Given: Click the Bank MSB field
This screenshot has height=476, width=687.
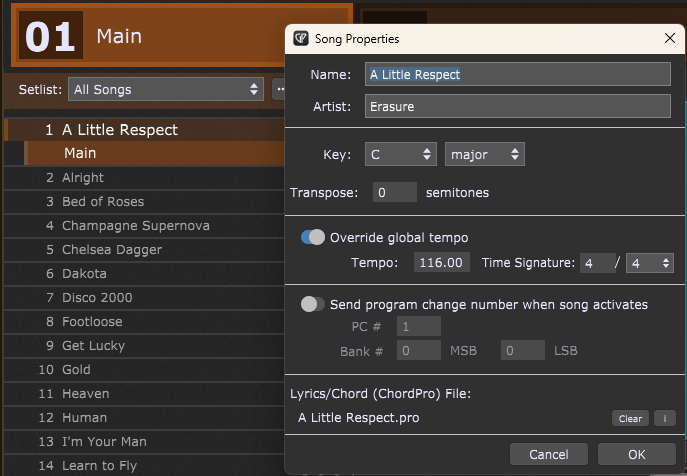Looking at the screenshot, I should pos(418,350).
